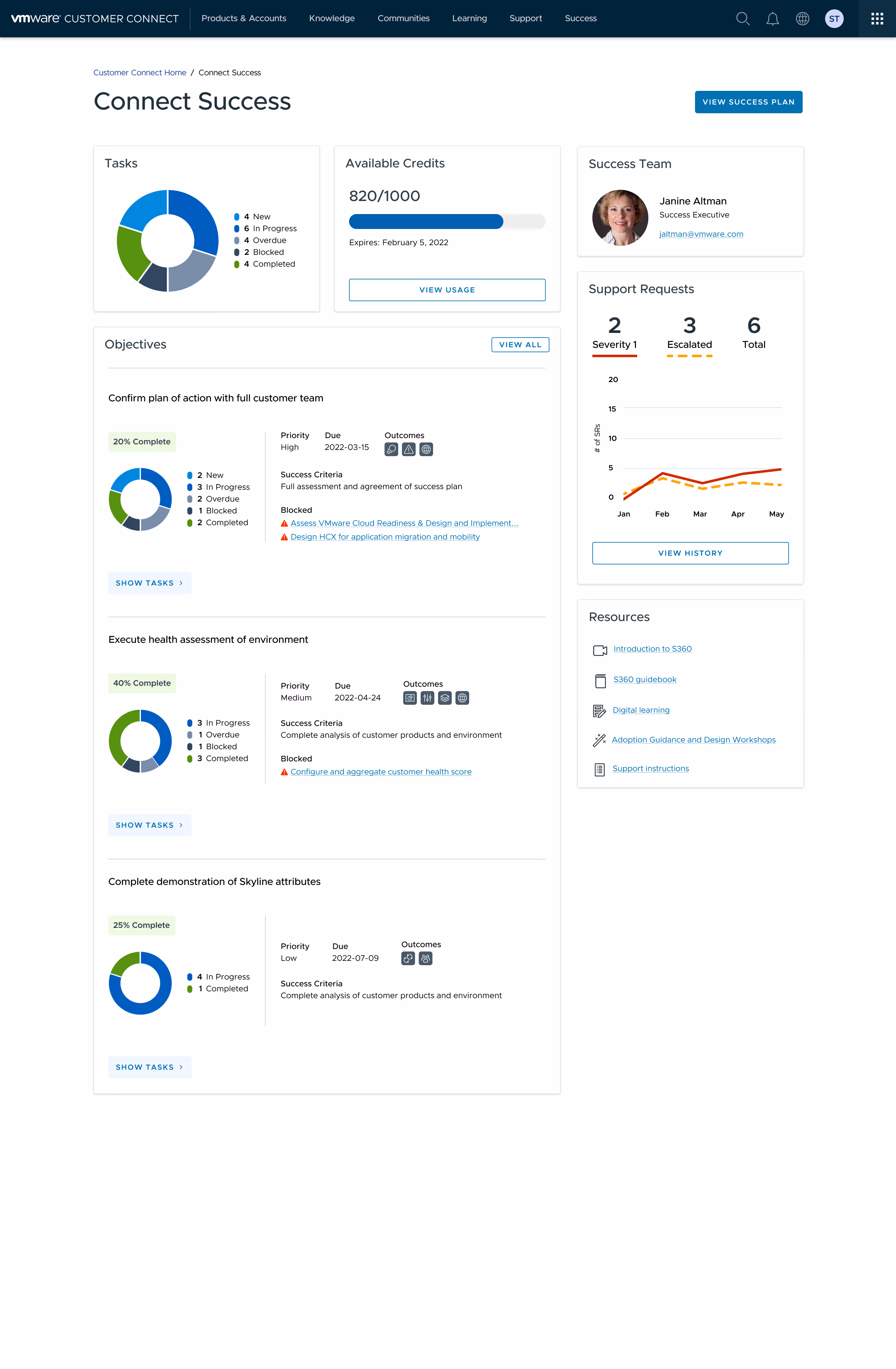Open the apps grid launcher icon
Image resolution: width=896 pixels, height=1369 pixels.
[x=876, y=18]
